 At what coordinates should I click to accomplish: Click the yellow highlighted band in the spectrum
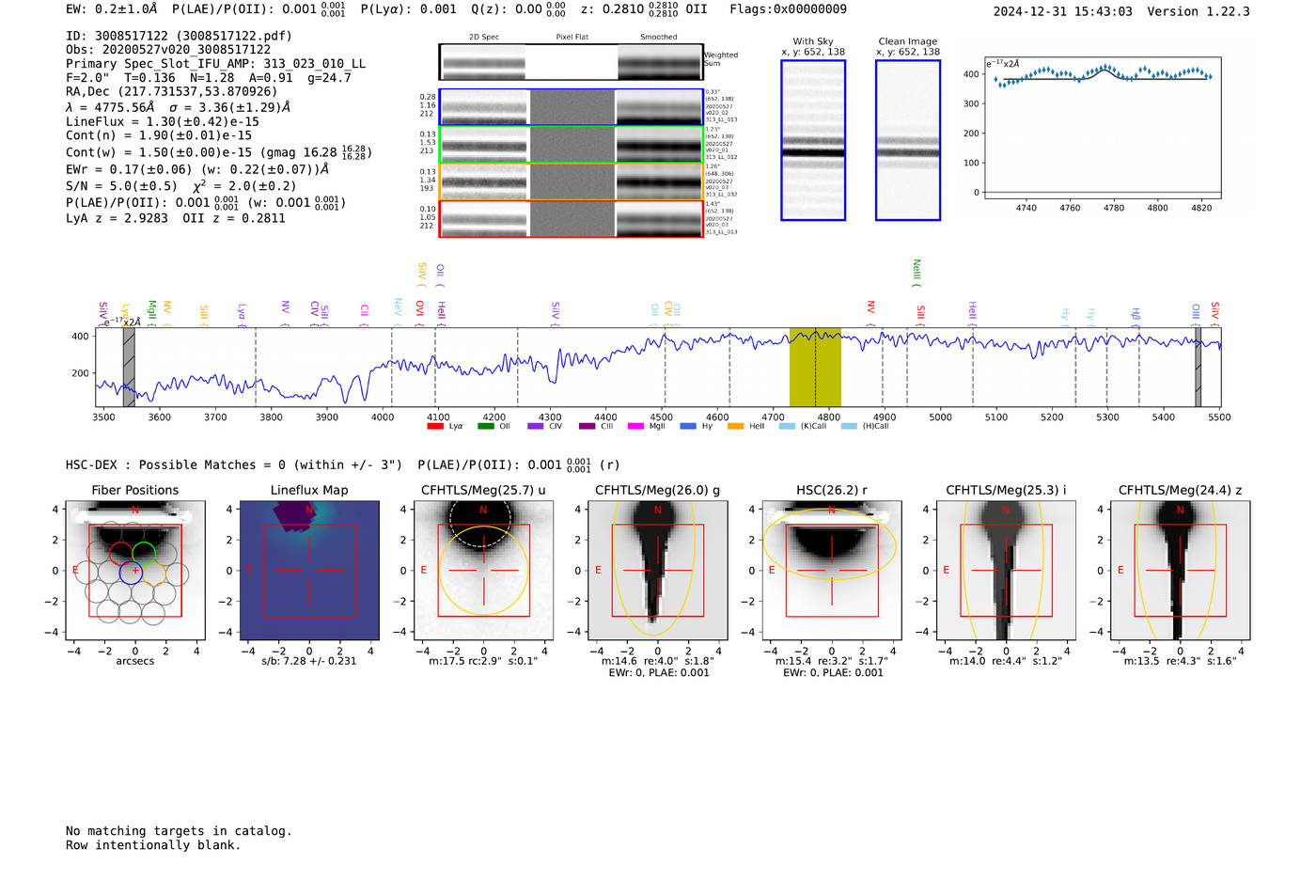point(815,367)
